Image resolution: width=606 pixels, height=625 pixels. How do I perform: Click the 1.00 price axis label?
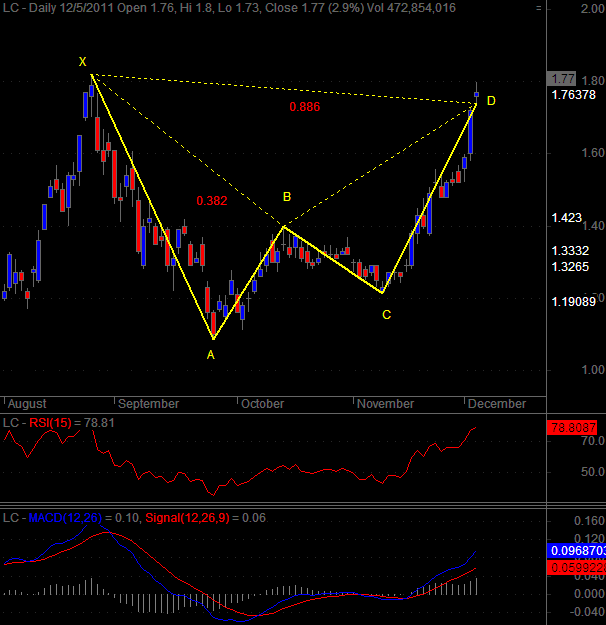tap(593, 370)
